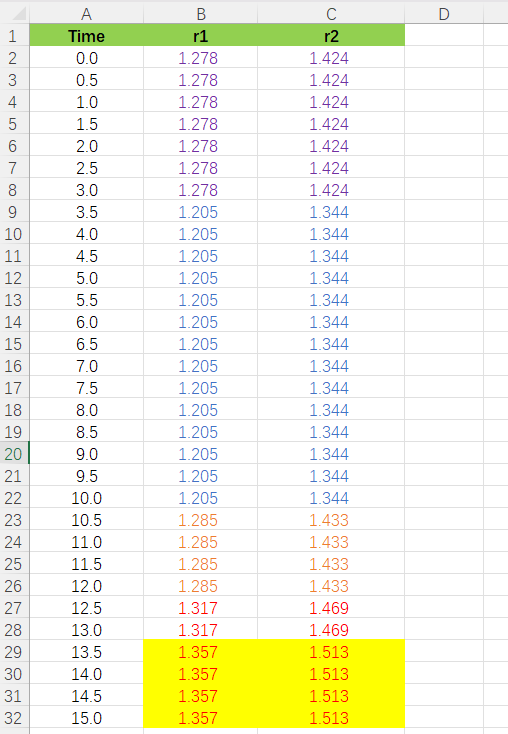
Task: Click r2 value 1.433 in row 23
Action: 331,520
